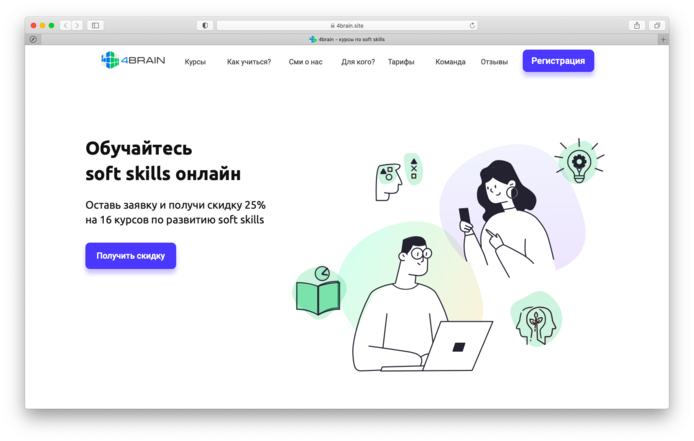Click the Регистрация button
The width and height of the screenshot is (694, 441).
point(558,61)
